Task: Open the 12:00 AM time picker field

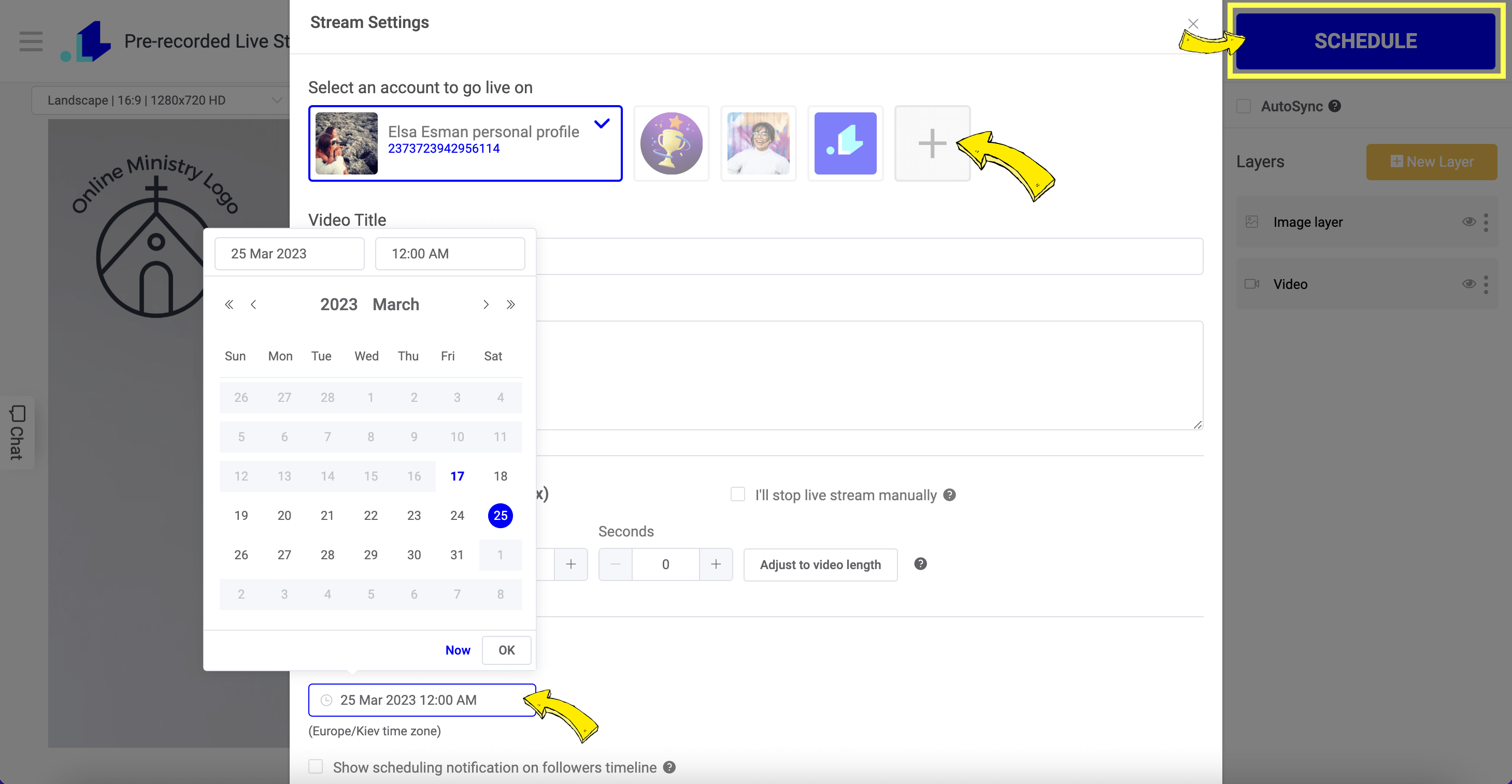Action: coord(450,254)
